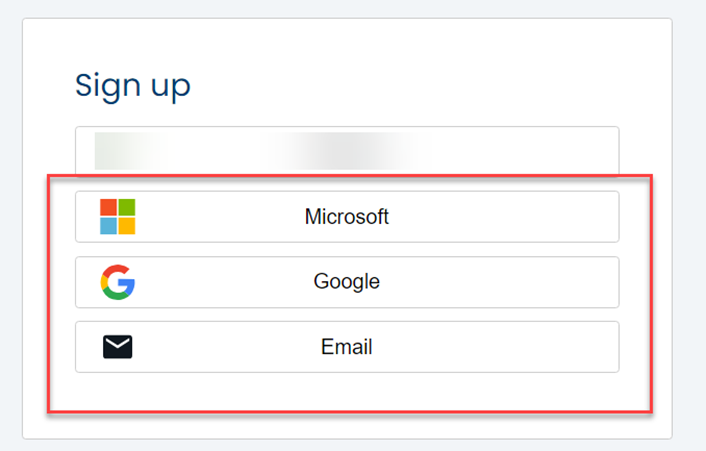This screenshot has width=706, height=451.
Task: Select the "Email" label text
Action: coord(346,347)
